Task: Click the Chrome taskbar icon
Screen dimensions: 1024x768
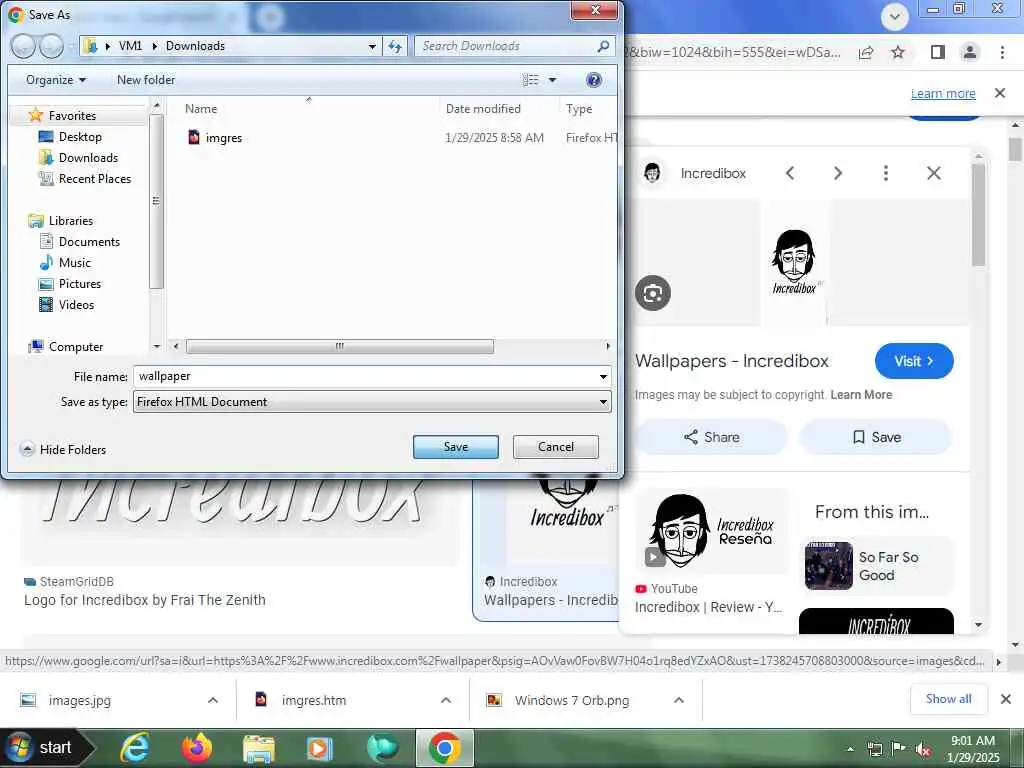Action: tap(445, 748)
